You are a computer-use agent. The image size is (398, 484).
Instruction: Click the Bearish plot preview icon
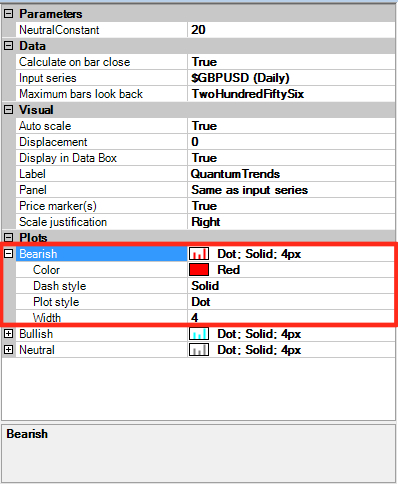[x=199, y=254]
